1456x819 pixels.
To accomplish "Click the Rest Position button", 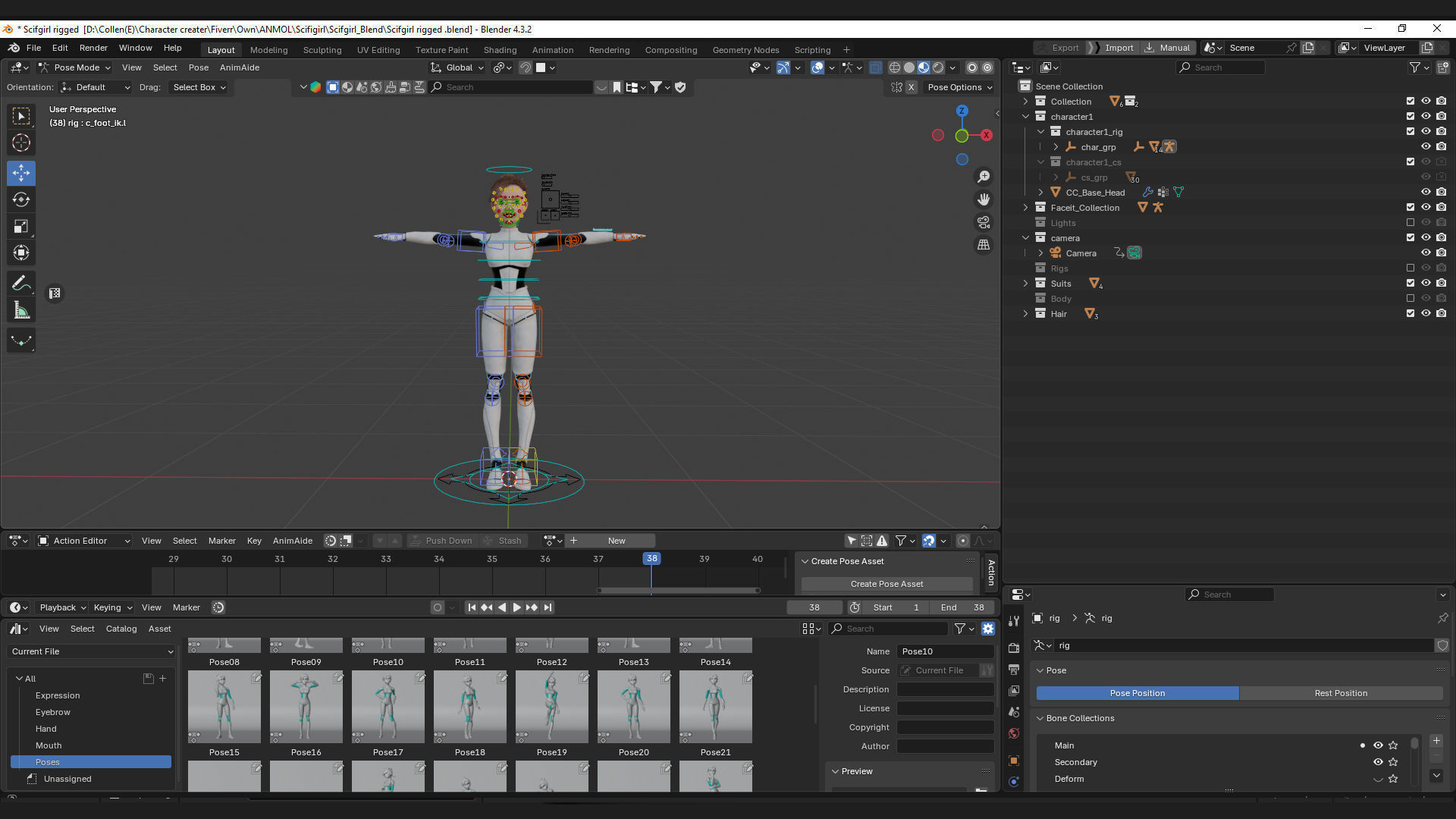I will [1341, 693].
